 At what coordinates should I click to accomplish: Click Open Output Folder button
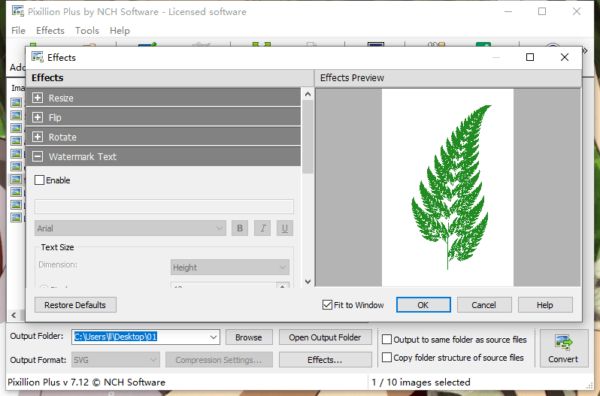click(325, 337)
